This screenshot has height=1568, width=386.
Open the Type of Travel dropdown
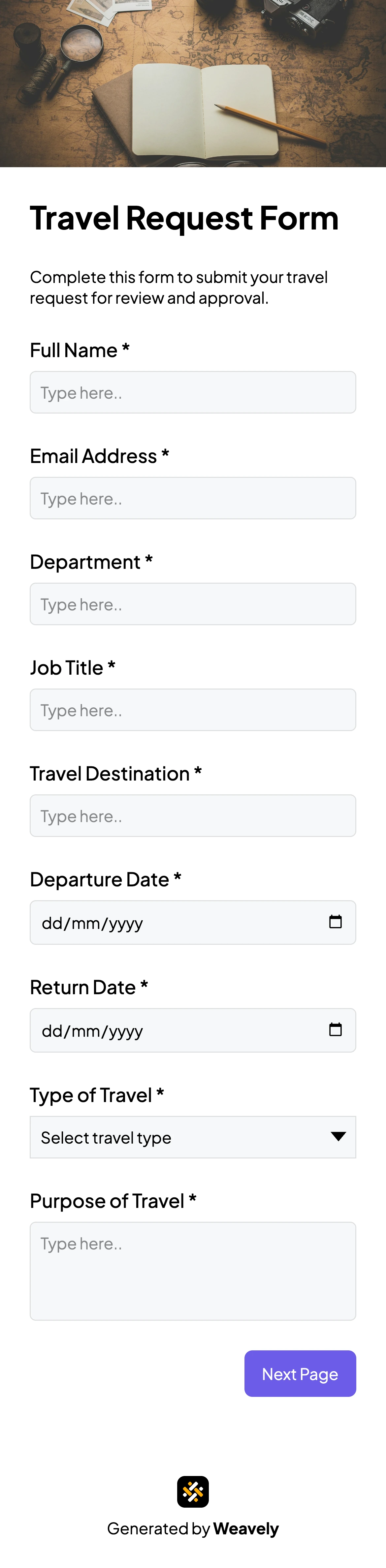tap(193, 1137)
